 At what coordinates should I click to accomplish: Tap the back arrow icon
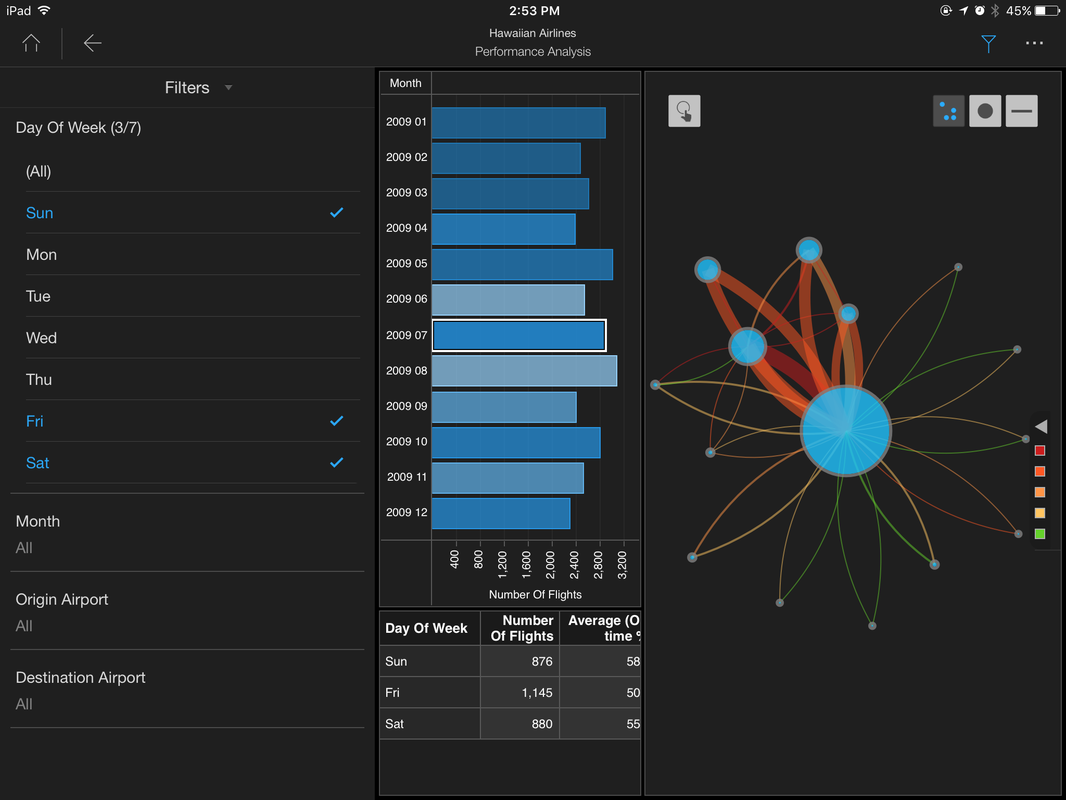coord(92,43)
